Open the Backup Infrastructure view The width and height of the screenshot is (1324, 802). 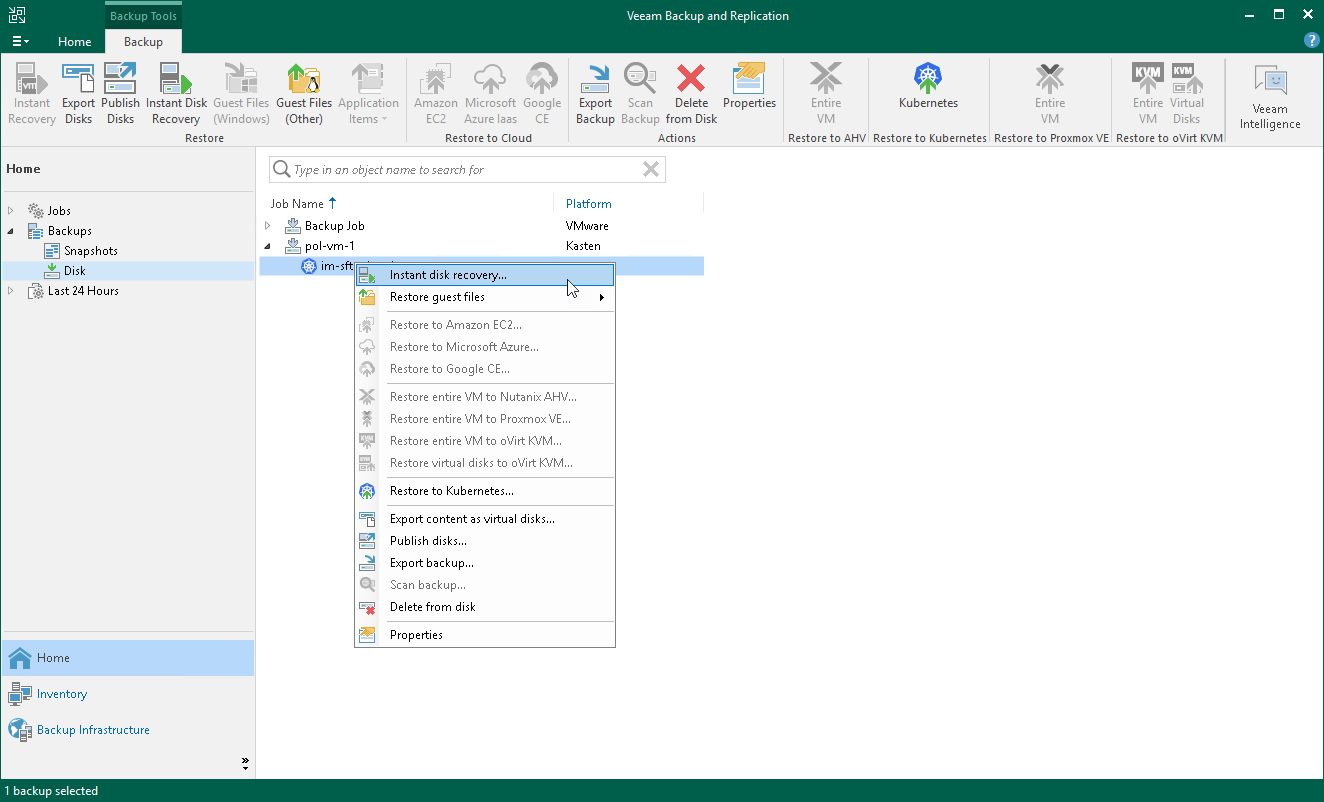click(x=127, y=730)
